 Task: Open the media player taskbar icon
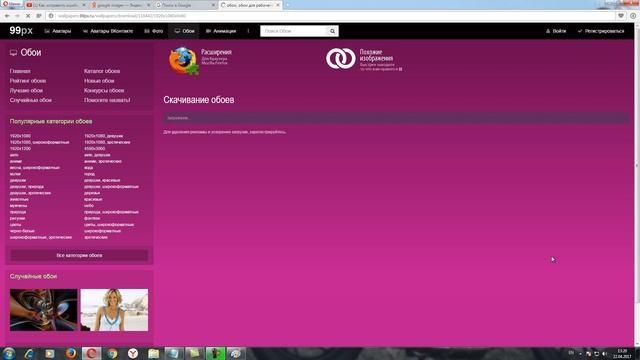(x=50, y=353)
